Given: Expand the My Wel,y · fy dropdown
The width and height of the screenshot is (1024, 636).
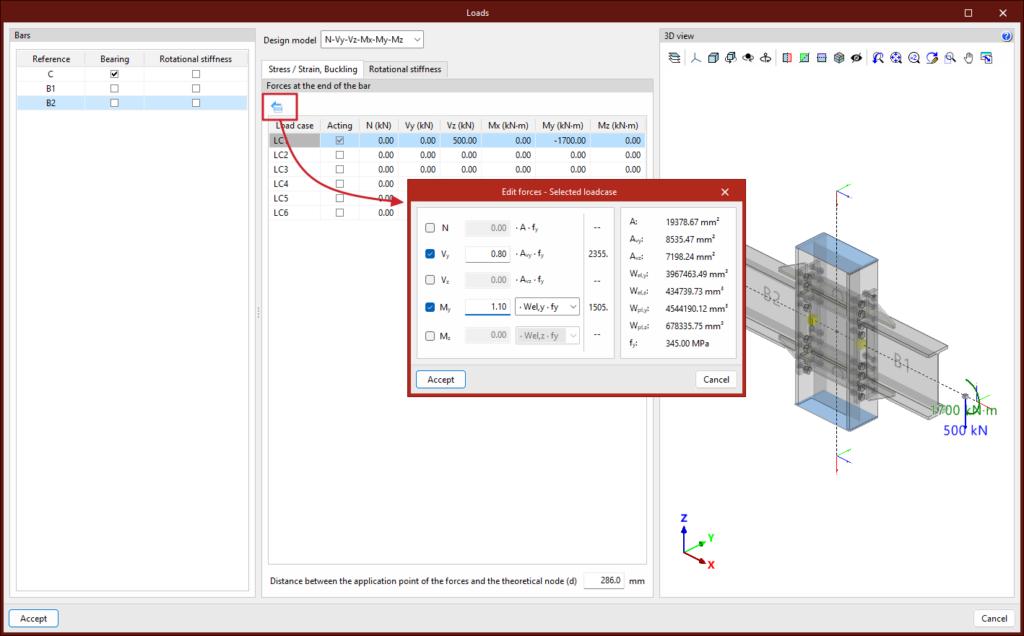Looking at the screenshot, I should tap(547, 307).
